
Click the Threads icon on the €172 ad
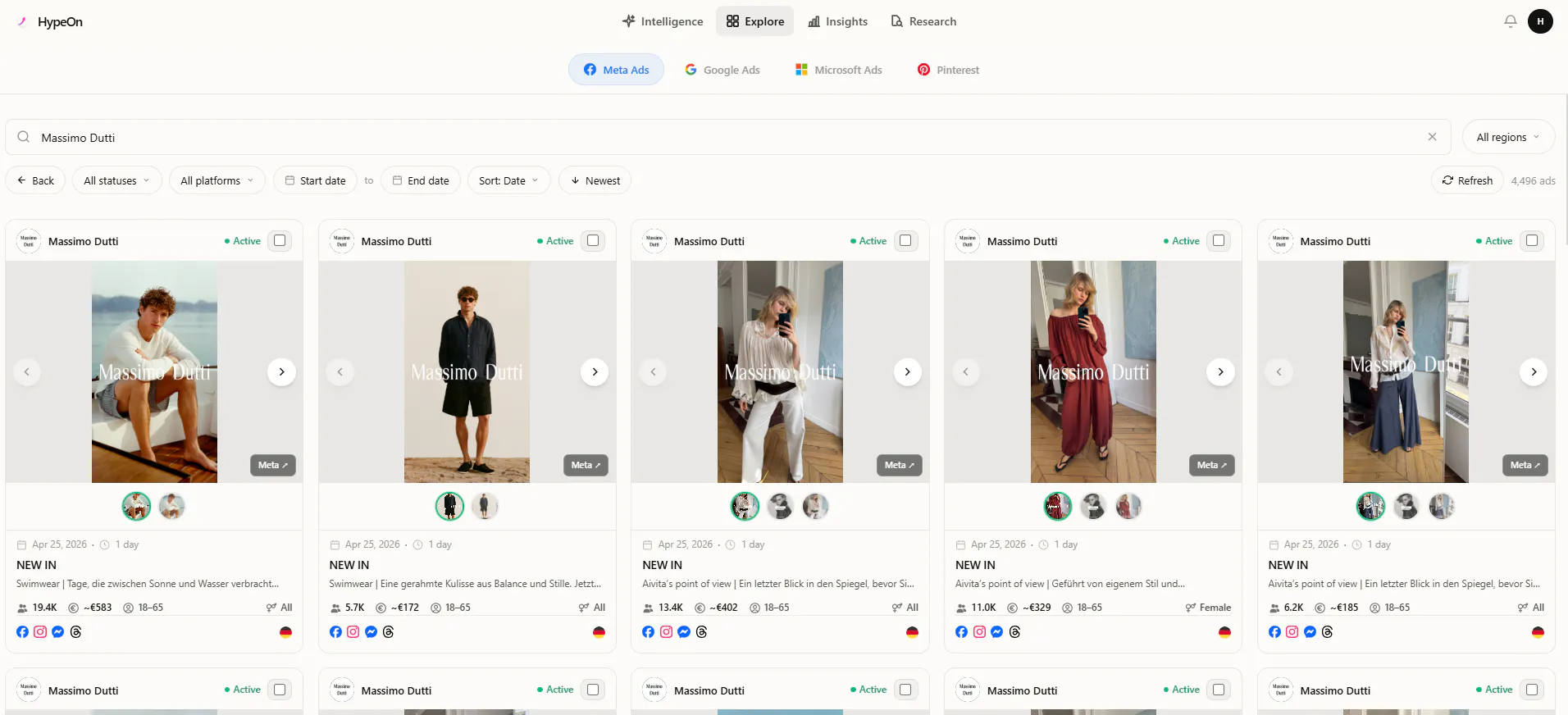[x=389, y=632]
